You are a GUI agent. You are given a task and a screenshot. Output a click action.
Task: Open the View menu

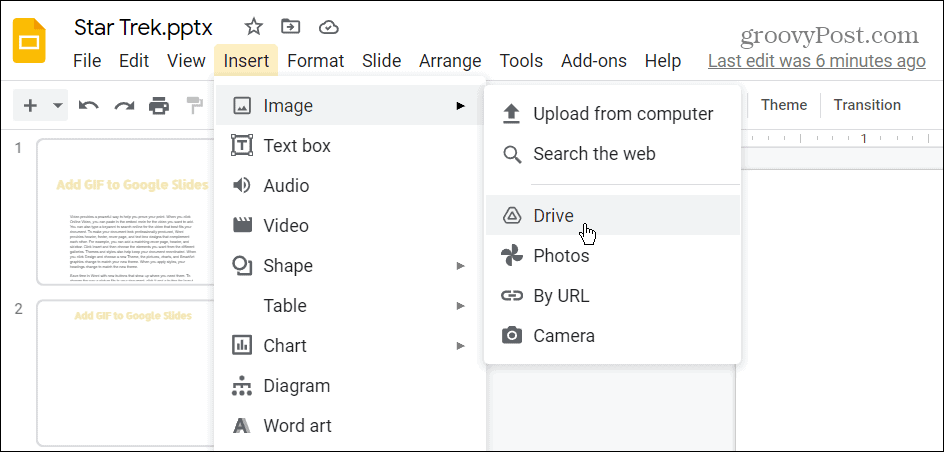(186, 61)
